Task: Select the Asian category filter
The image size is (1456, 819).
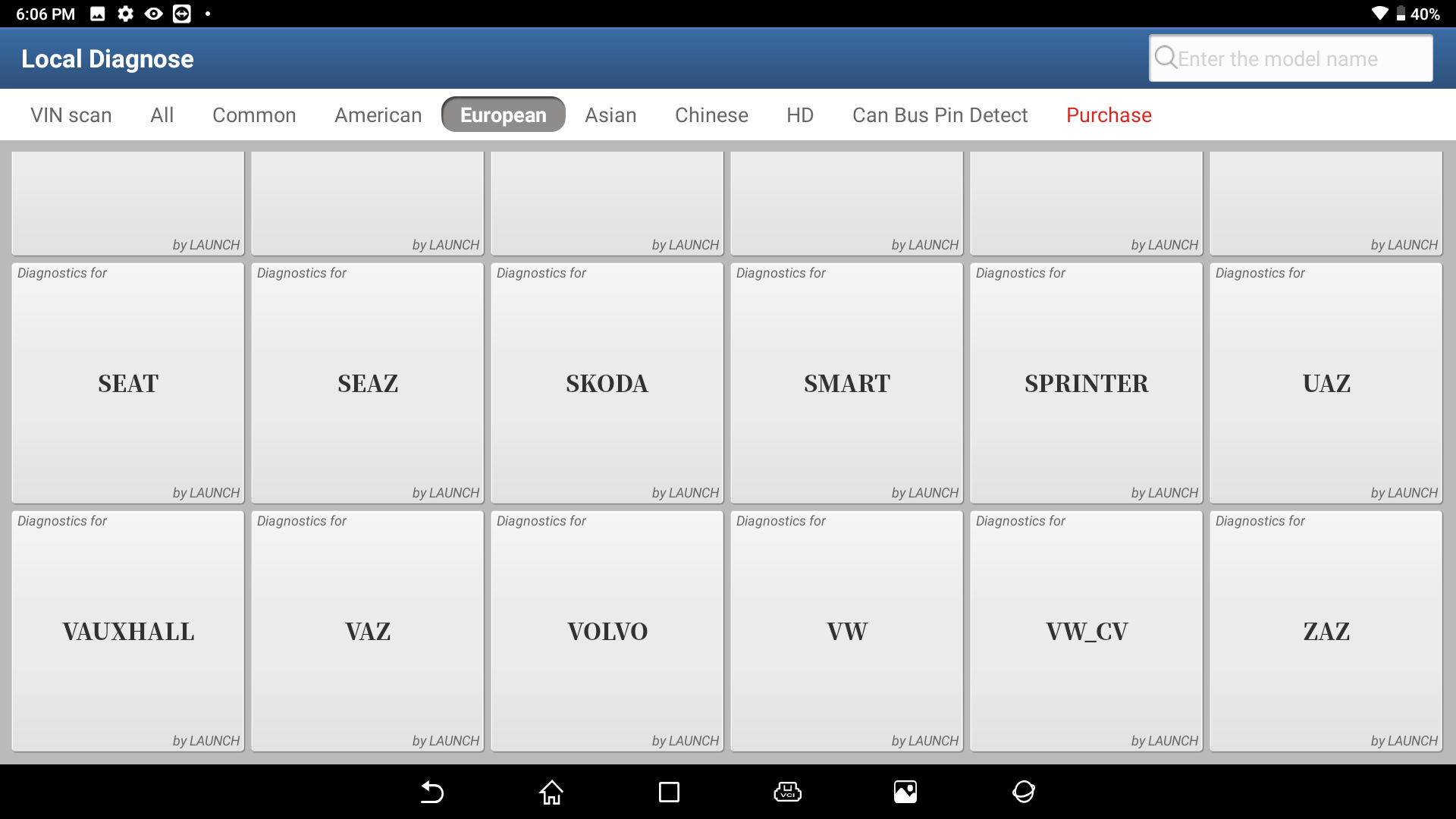Action: point(610,114)
